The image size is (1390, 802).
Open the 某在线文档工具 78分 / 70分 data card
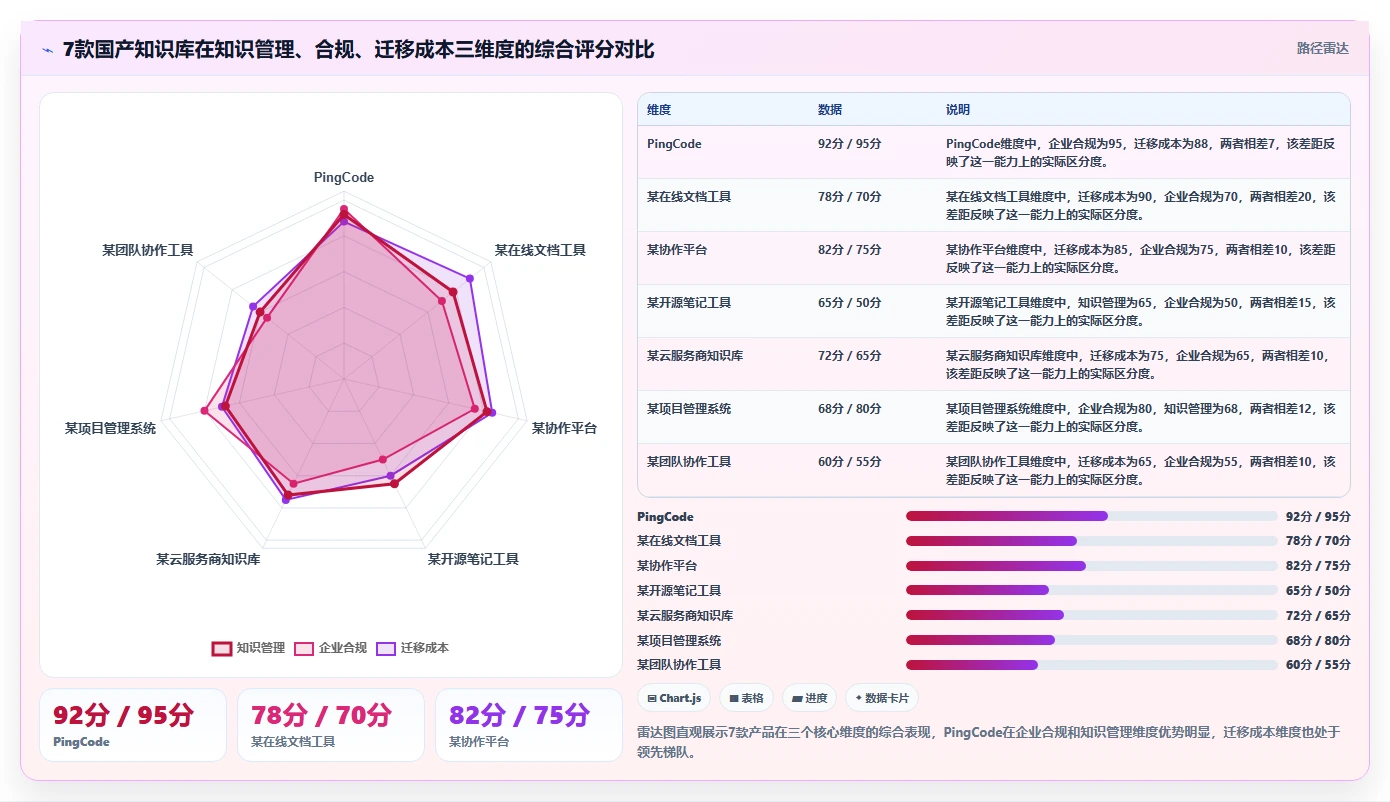(x=331, y=725)
